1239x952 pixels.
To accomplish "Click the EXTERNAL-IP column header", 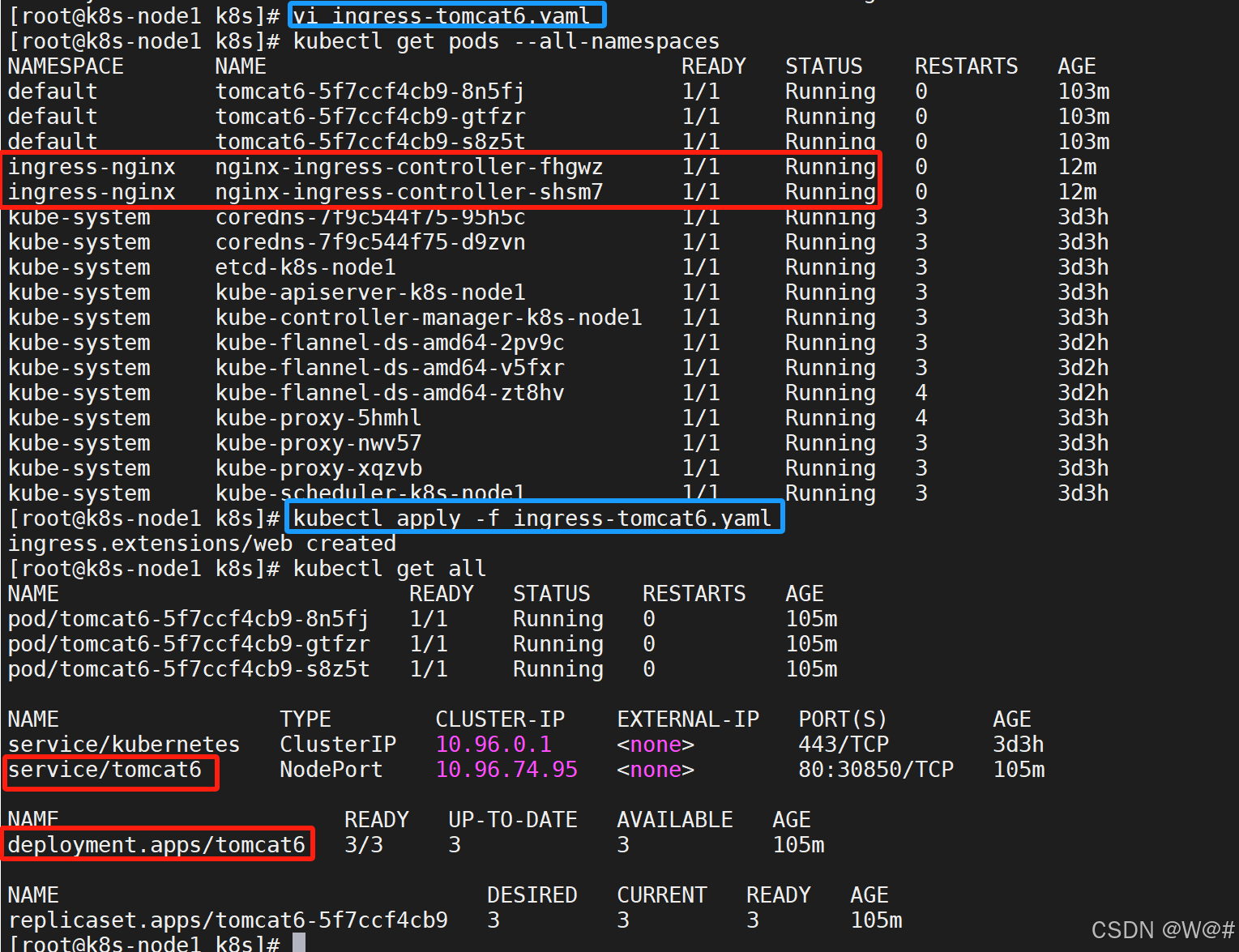I will click(x=688, y=719).
